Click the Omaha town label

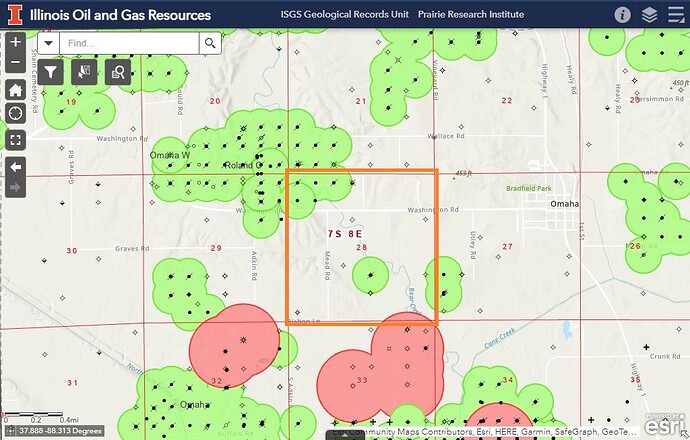pyautogui.click(x=565, y=204)
